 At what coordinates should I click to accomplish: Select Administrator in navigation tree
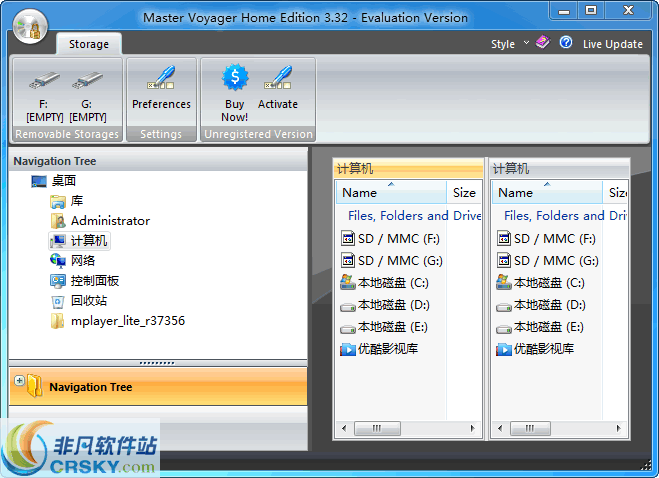coord(110,221)
